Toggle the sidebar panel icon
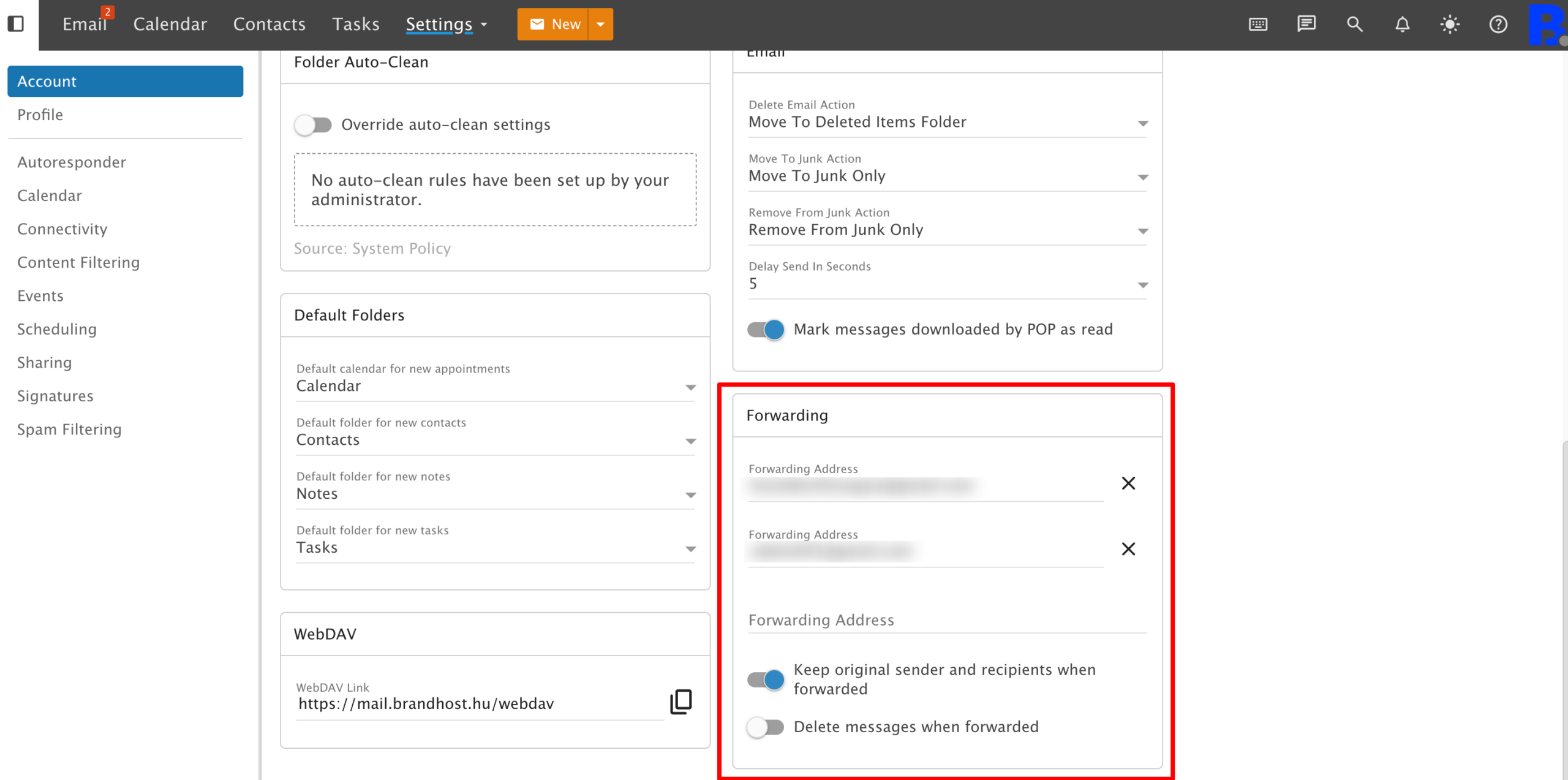The height and width of the screenshot is (780, 1568). point(16,24)
